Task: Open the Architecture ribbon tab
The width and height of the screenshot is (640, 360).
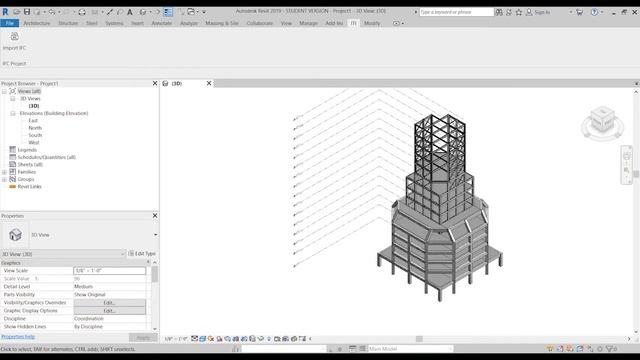Action: point(37,23)
